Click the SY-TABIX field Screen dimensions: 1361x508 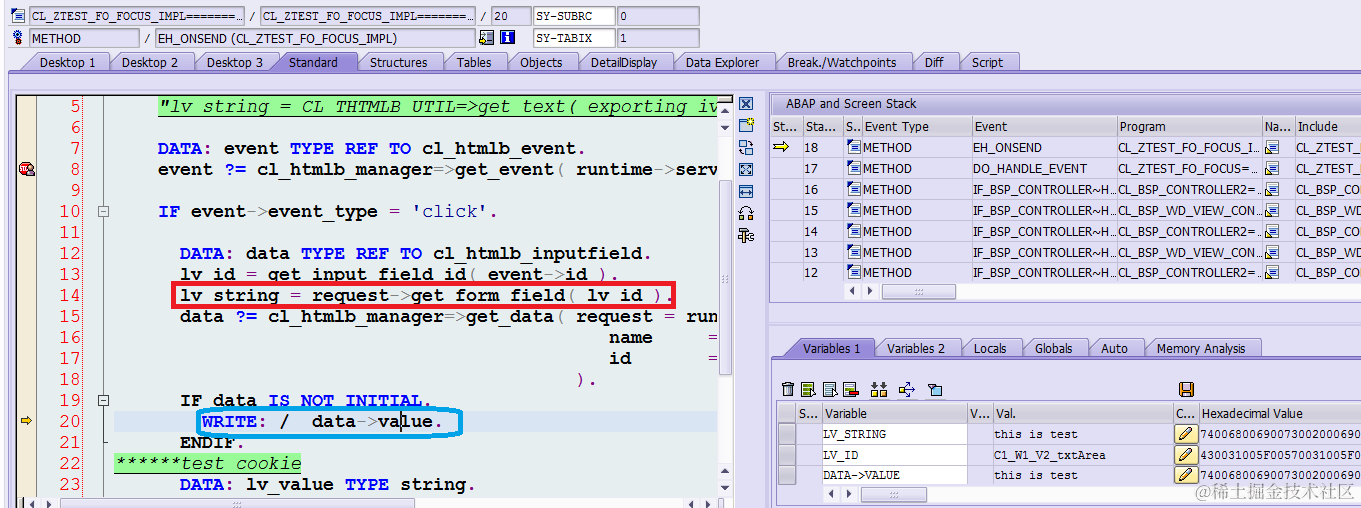pyautogui.click(x=573, y=38)
